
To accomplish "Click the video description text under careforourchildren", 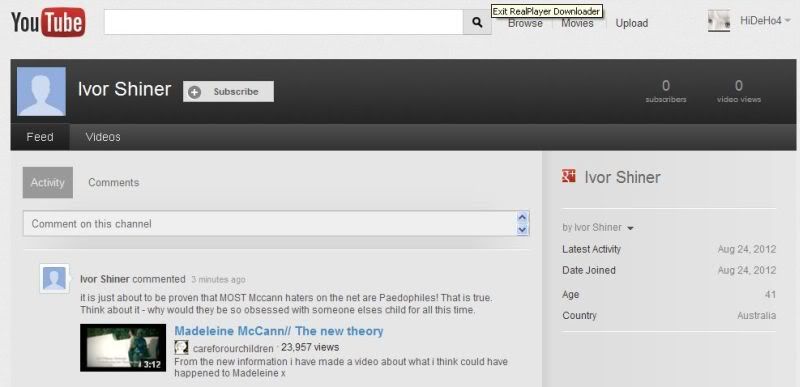I will (341, 368).
